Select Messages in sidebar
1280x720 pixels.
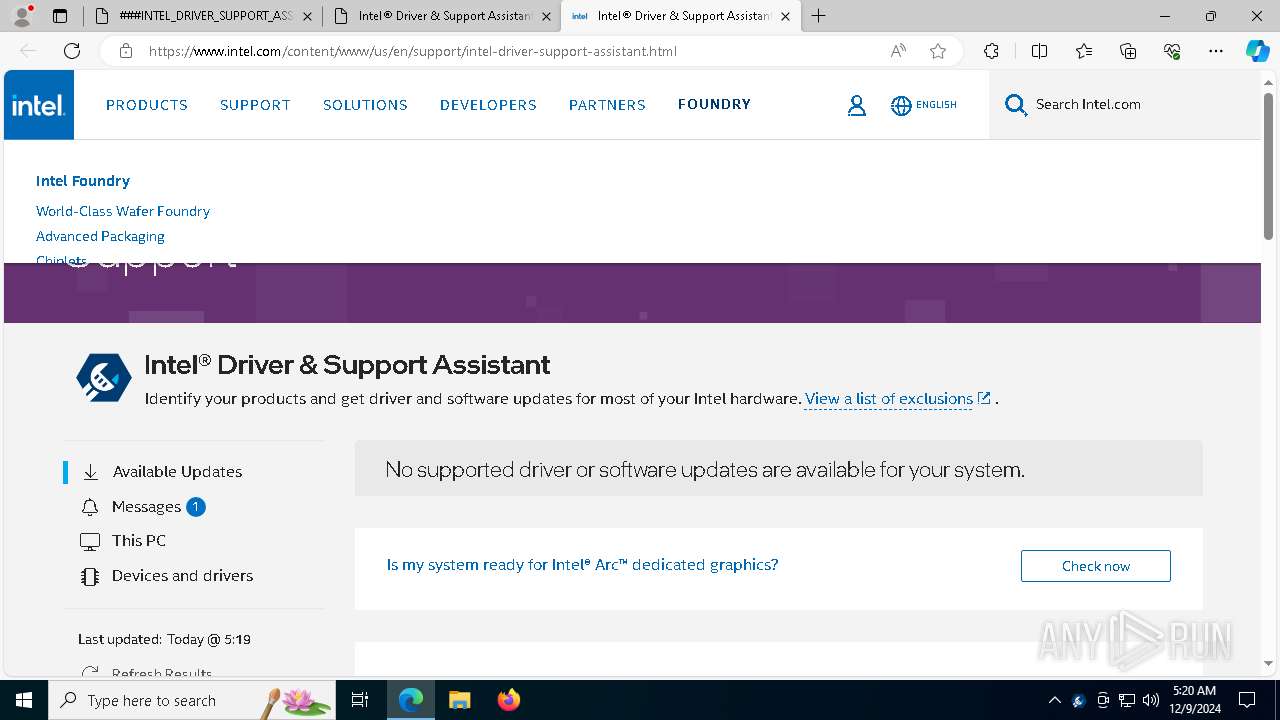[x=146, y=507]
